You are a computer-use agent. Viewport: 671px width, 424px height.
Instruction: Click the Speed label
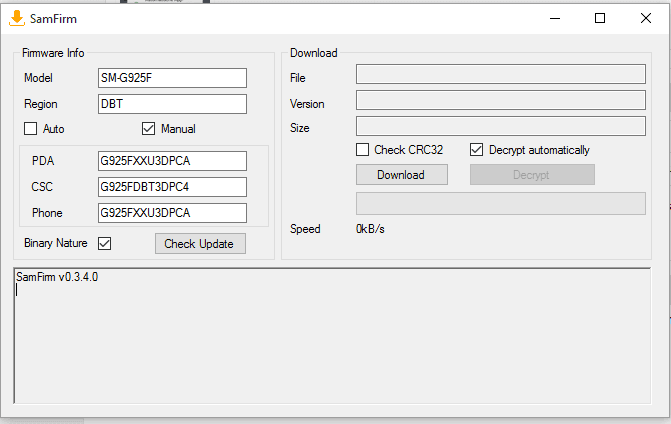pos(305,229)
